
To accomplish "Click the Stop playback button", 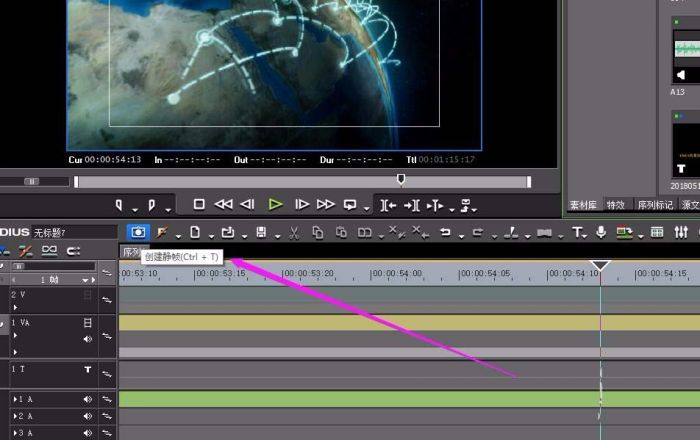I will tap(199, 204).
